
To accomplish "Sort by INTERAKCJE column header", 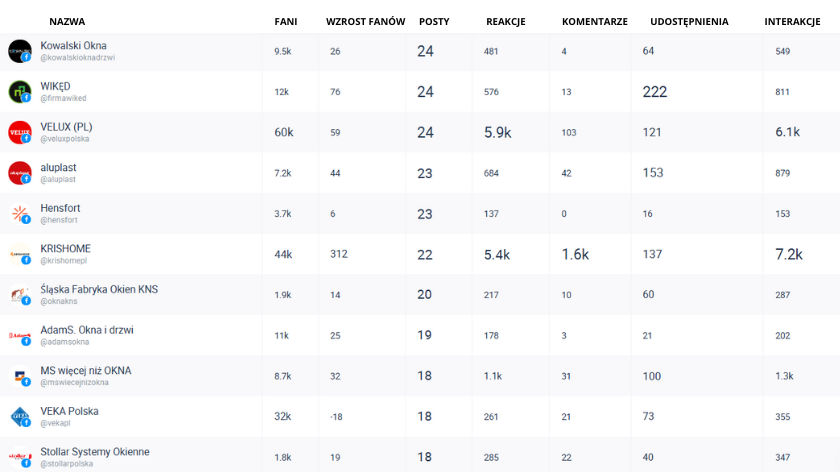I will coord(792,21).
